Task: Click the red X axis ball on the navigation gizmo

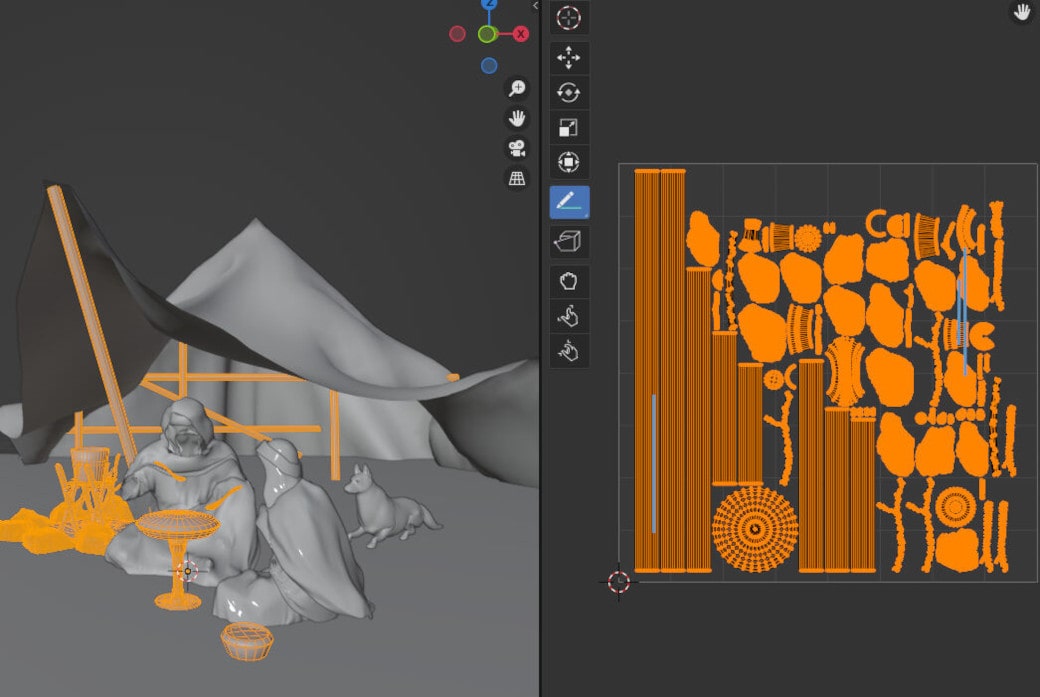Action: [x=520, y=33]
